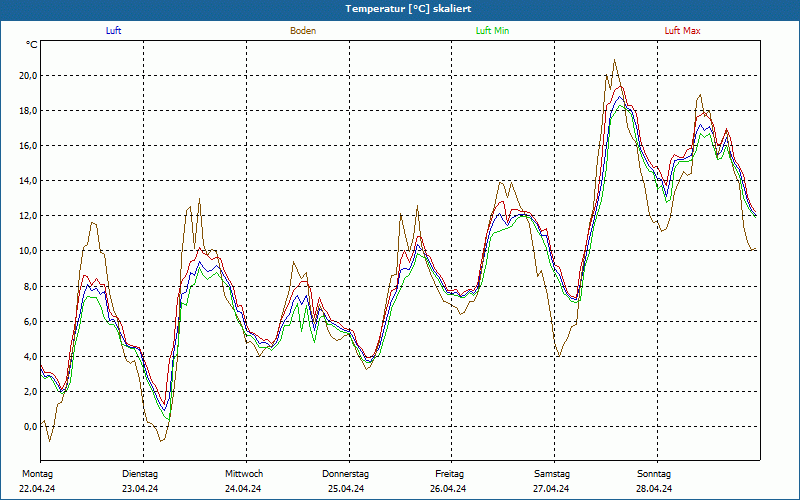The height and width of the screenshot is (500, 800).
Task: Click the Samstag day label
Action: coord(552,474)
